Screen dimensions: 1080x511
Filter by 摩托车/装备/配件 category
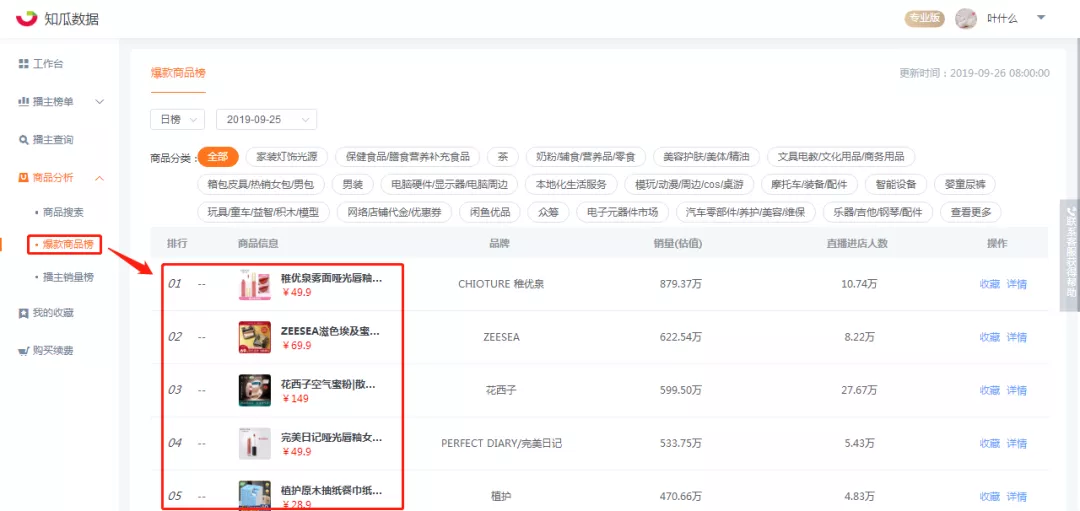(809, 185)
